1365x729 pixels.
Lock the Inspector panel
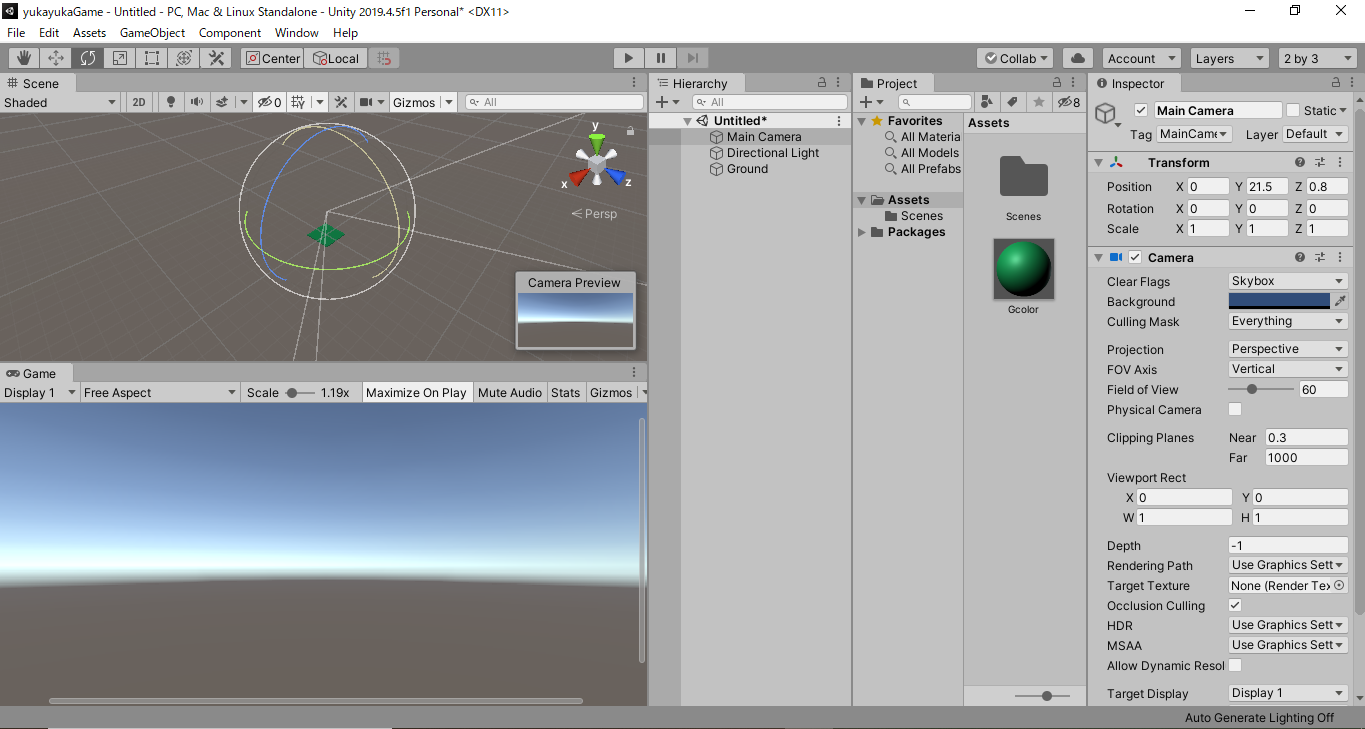[x=1336, y=83]
